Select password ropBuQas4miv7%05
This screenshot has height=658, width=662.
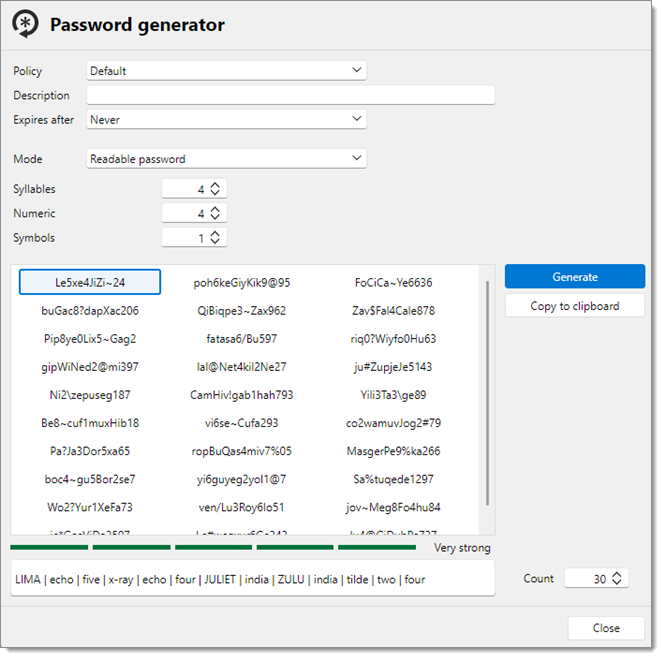(241, 451)
